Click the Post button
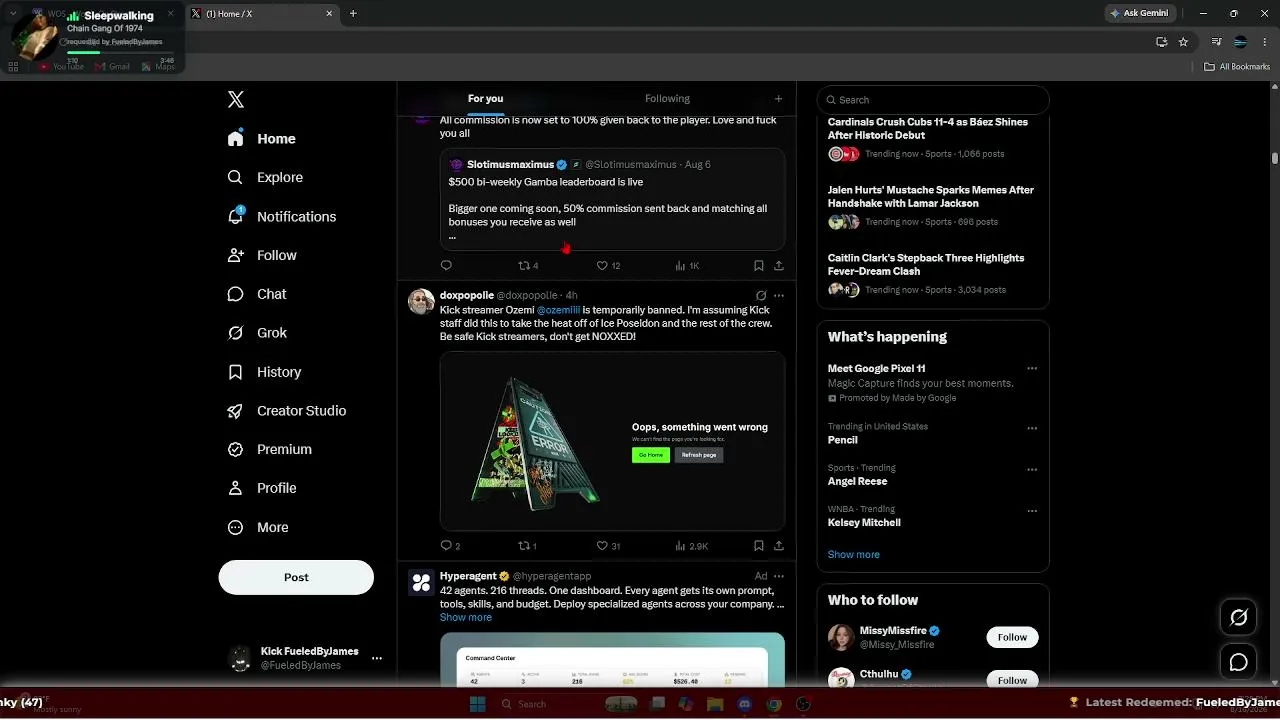This screenshot has height=720, width=1280. pos(296,577)
